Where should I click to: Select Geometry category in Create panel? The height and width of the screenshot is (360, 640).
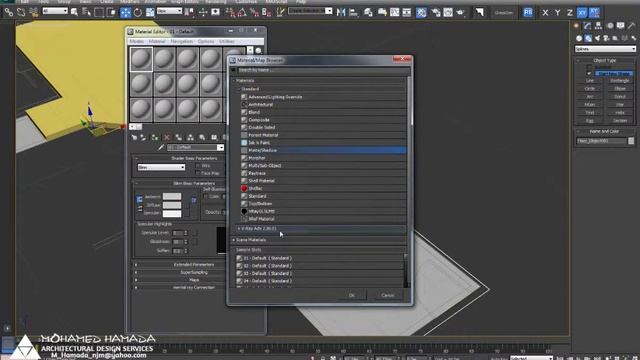579,38
